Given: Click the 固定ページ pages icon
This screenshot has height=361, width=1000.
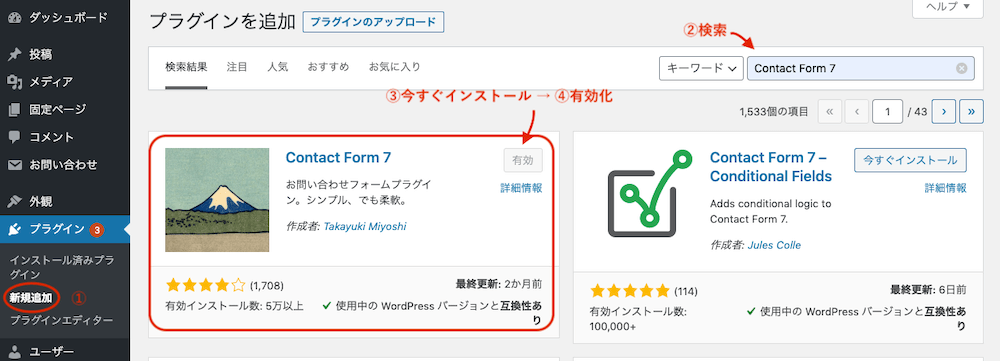Looking at the screenshot, I should click(15, 110).
